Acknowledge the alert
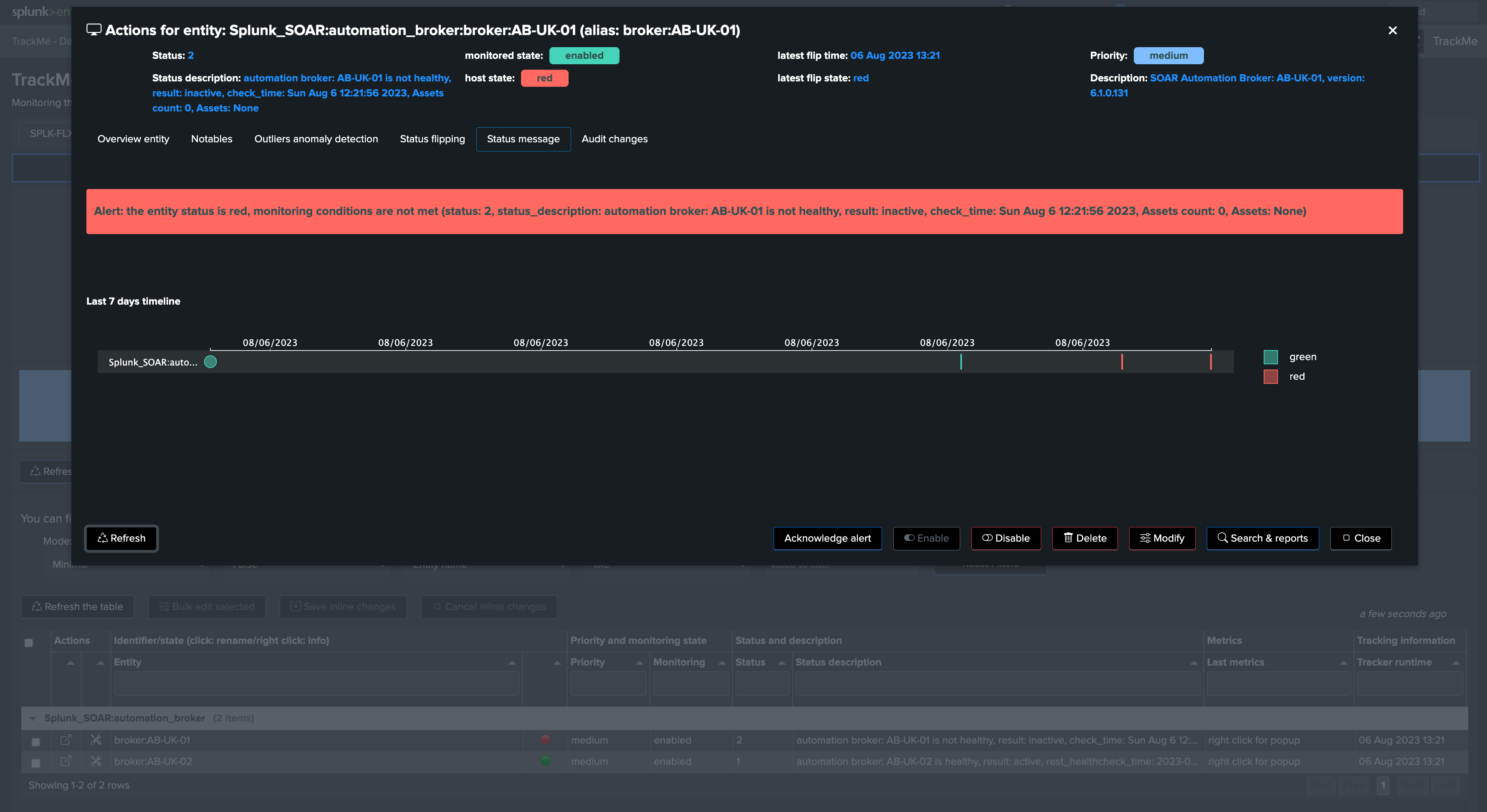Screen dimensions: 1487x812 click(827, 538)
